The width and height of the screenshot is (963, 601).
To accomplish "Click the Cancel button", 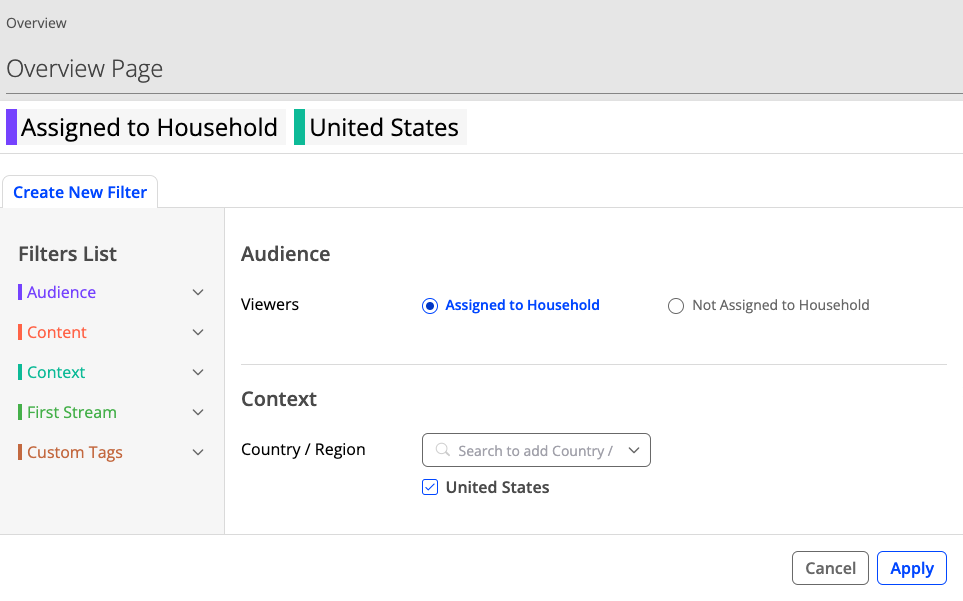I will pyautogui.click(x=830, y=568).
